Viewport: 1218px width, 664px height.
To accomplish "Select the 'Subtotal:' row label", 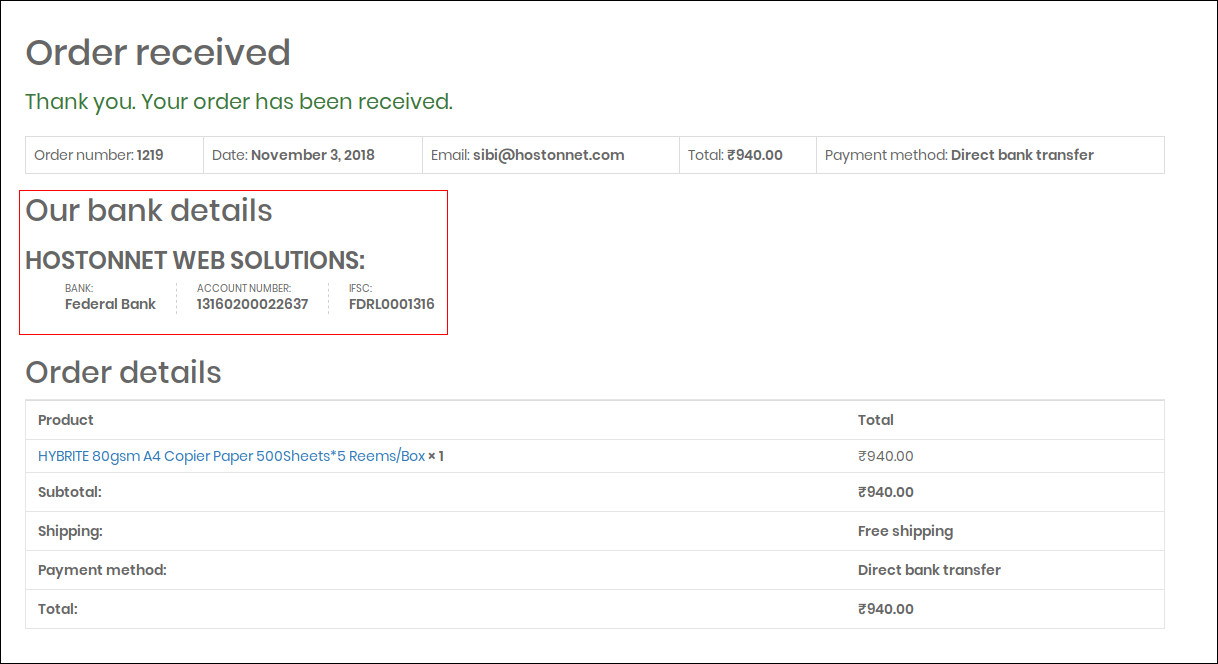I will pyautogui.click(x=70, y=492).
